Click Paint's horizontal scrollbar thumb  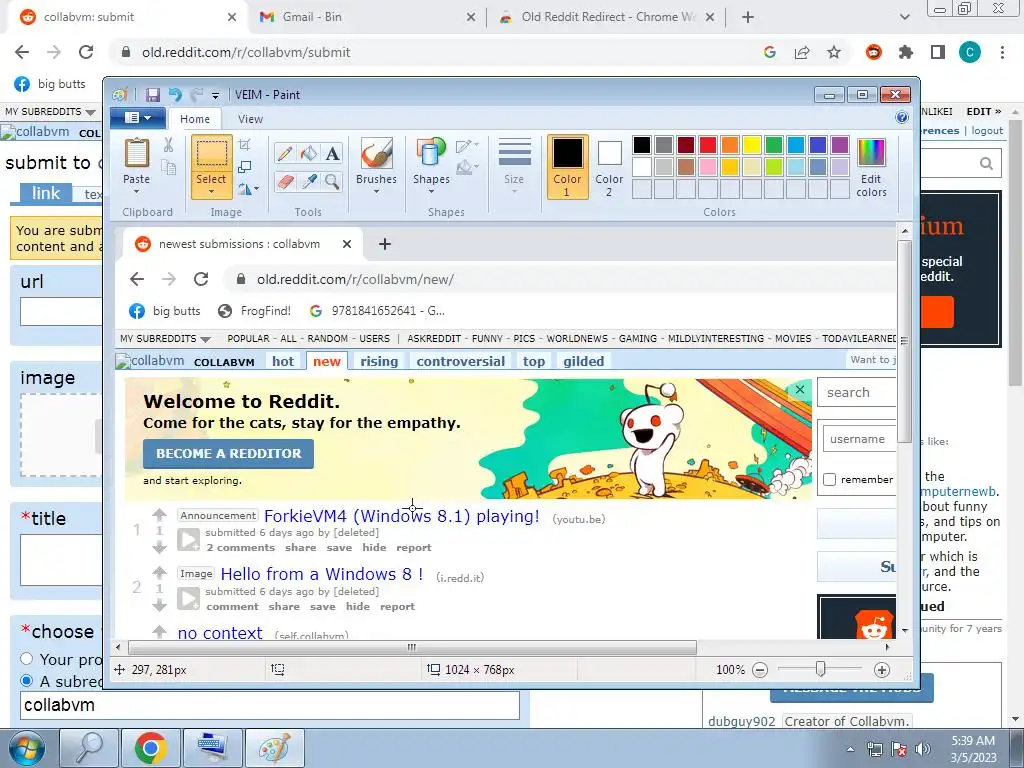(412, 647)
